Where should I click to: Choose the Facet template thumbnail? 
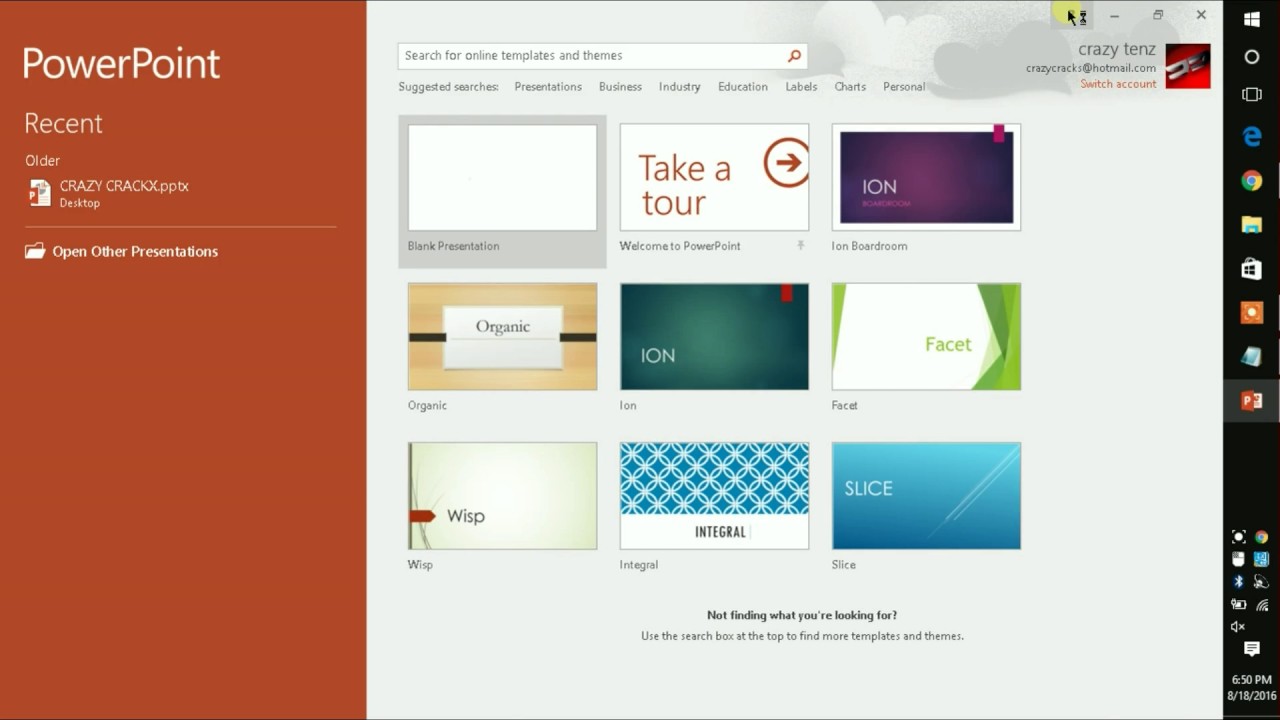click(926, 336)
